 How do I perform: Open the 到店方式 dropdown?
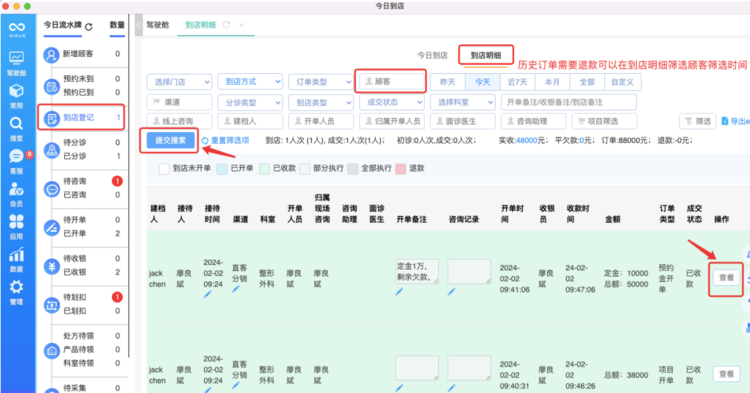pyautogui.click(x=250, y=82)
